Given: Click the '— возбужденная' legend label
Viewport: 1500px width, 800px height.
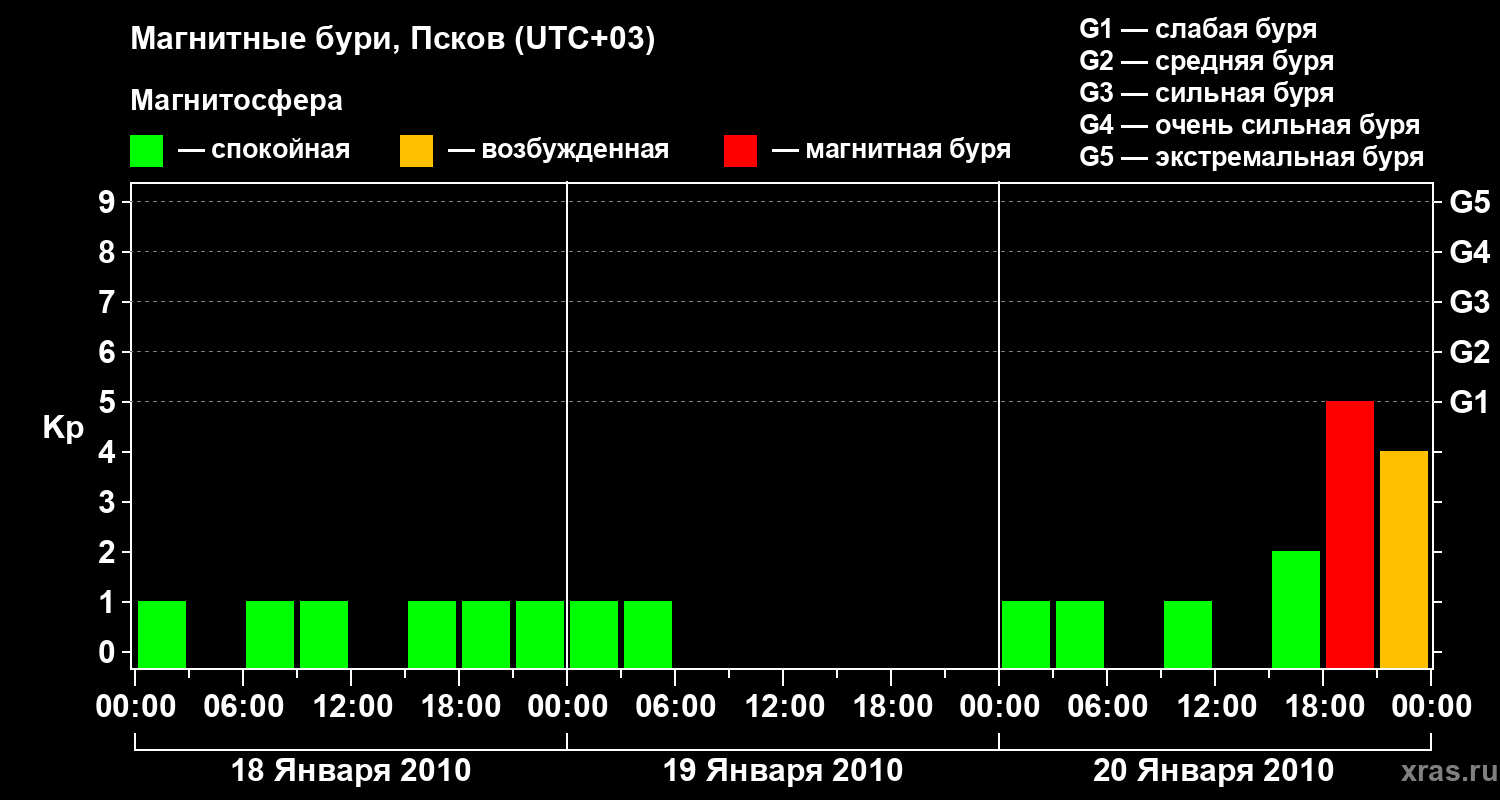Looking at the screenshot, I should coord(558,151).
